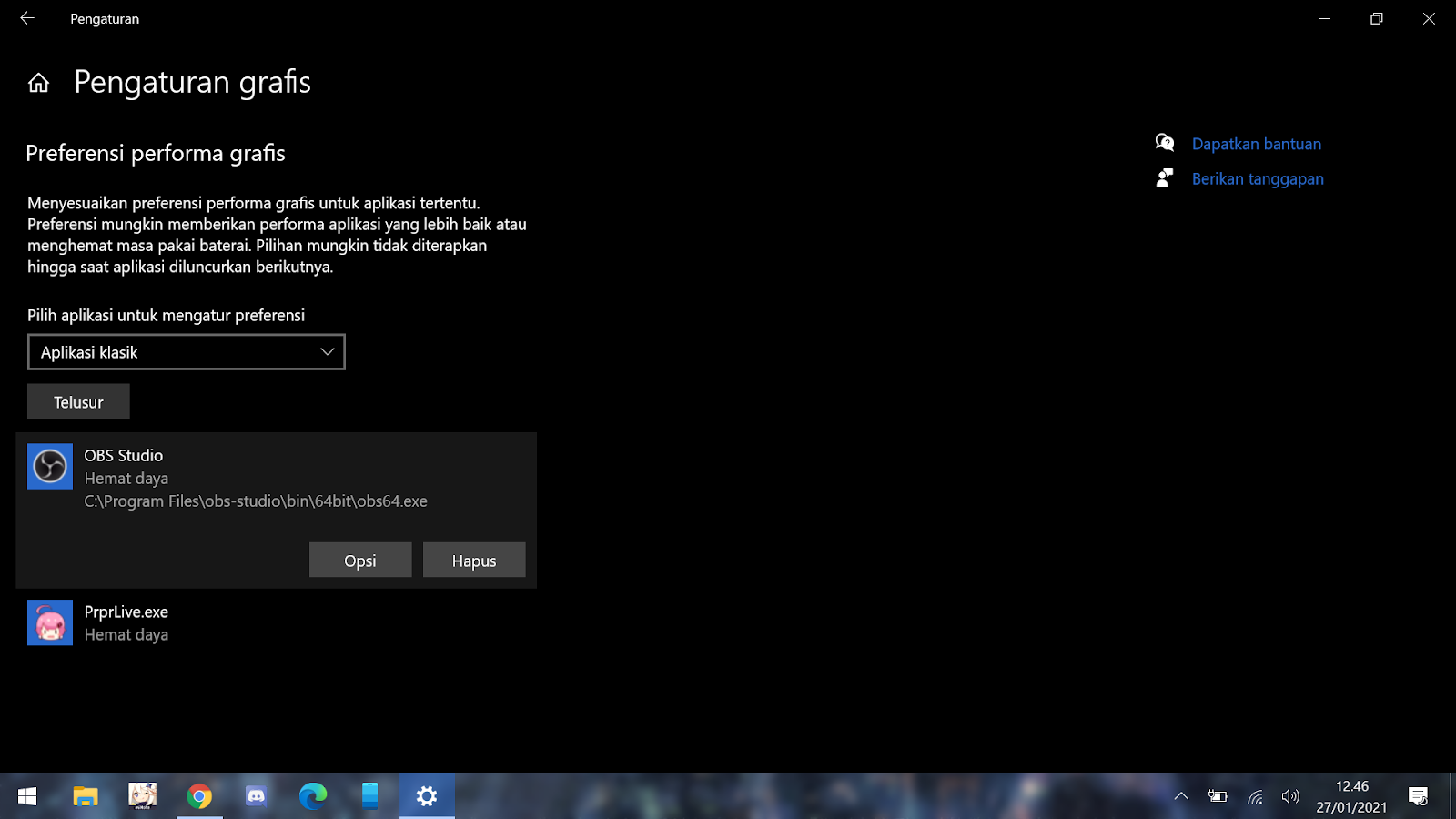Click the PrprLive app icon
This screenshot has width=1456, height=819.
point(50,623)
